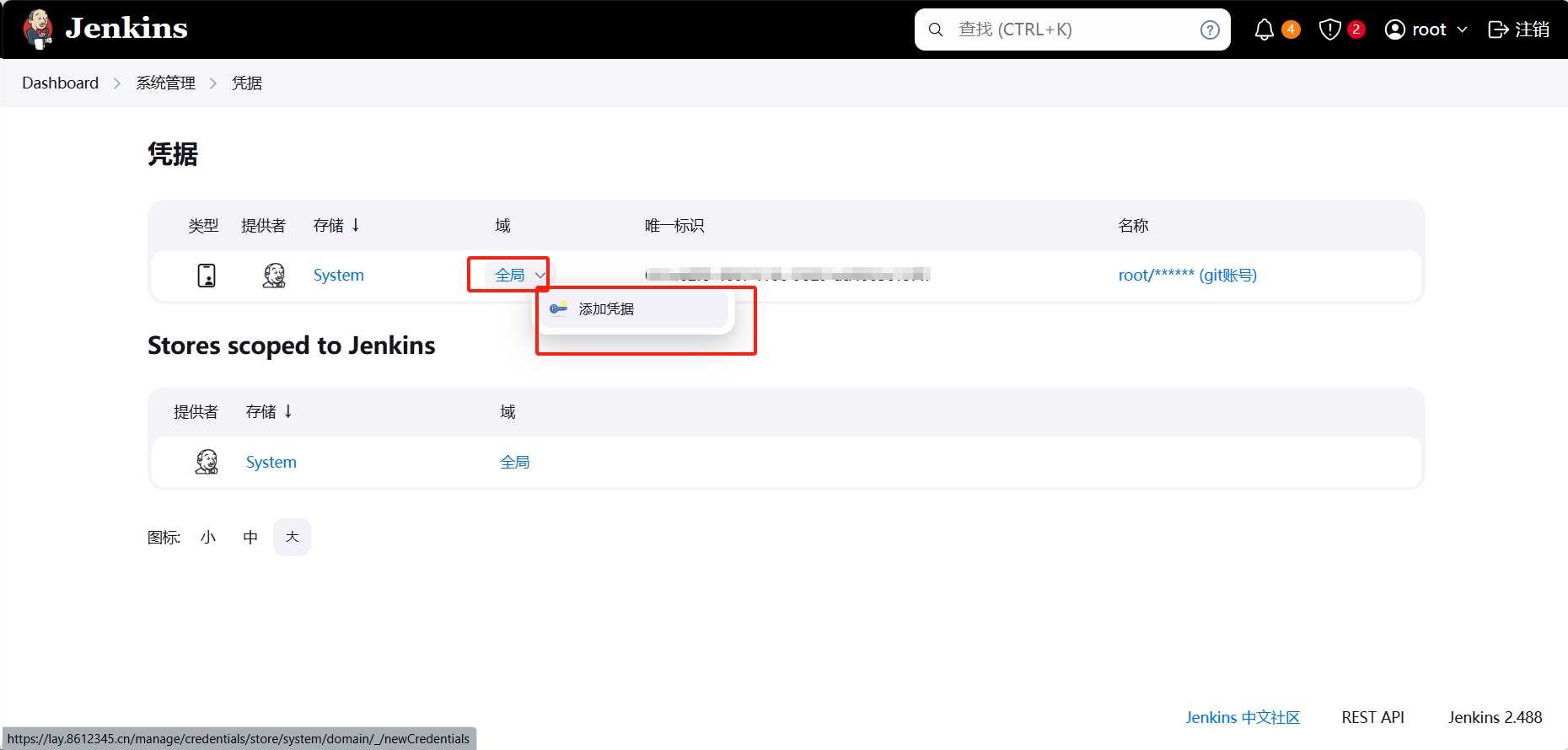This screenshot has width=1568, height=750.
Task: Set icon size to 小
Action: coord(208,537)
